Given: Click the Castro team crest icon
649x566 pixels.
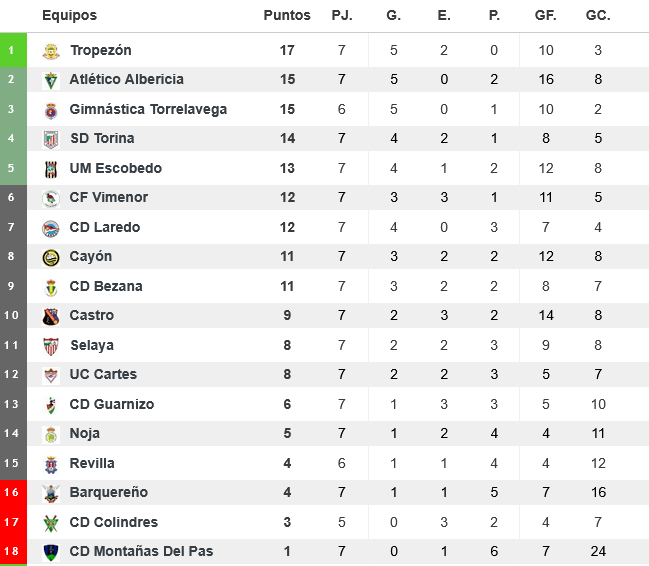Looking at the screenshot, I should click(x=51, y=316).
